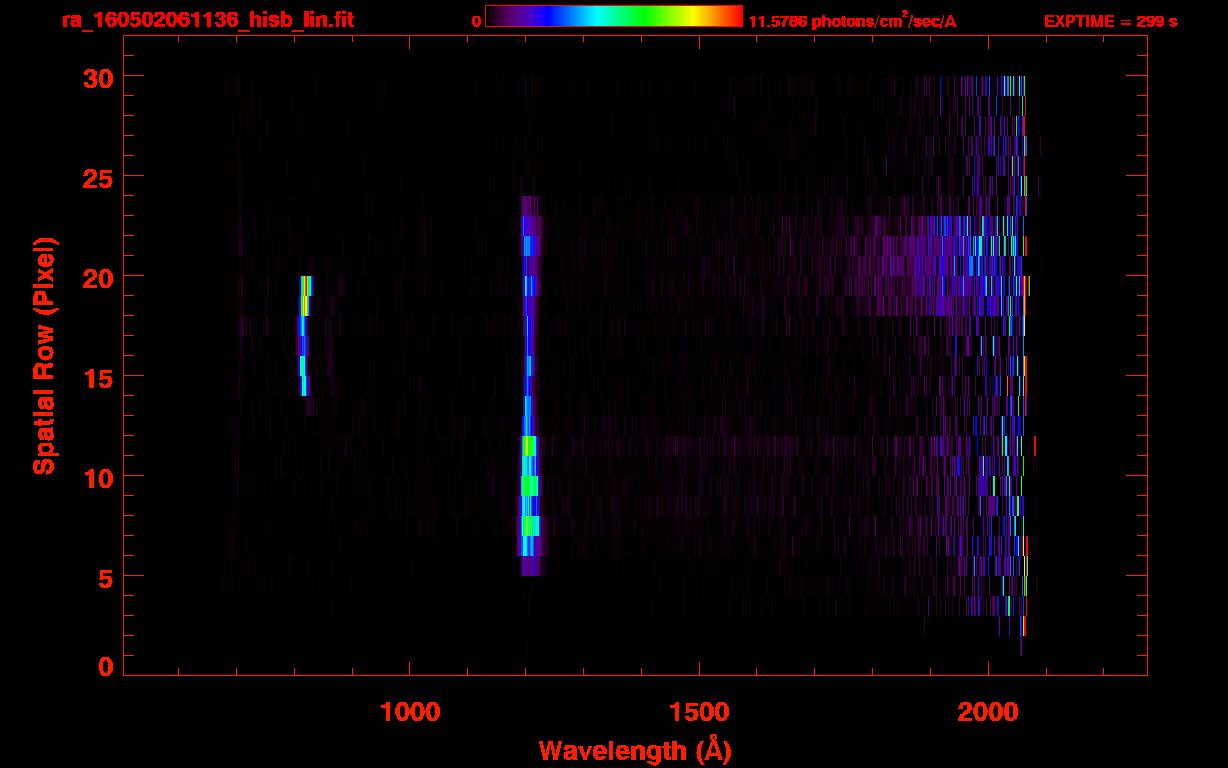Click the bright emission line near 830 Å
This screenshot has height=768, width=1228.
[304, 336]
